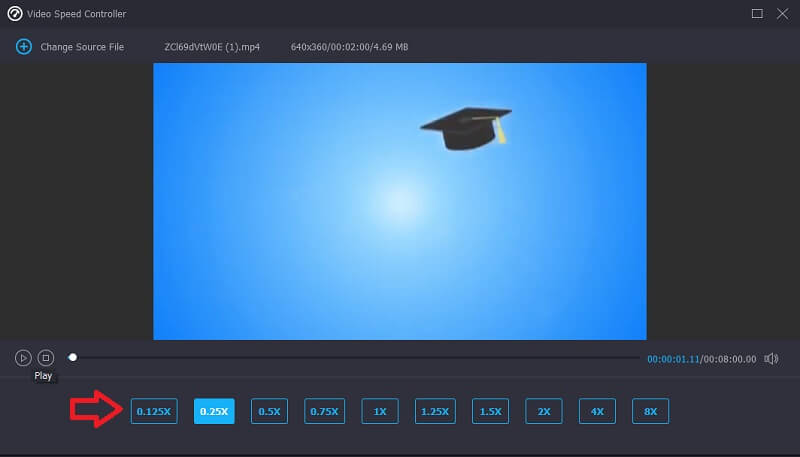Choose the 0.25X speed setting
Screen dimensions: 800x457
pyautogui.click(x=214, y=411)
